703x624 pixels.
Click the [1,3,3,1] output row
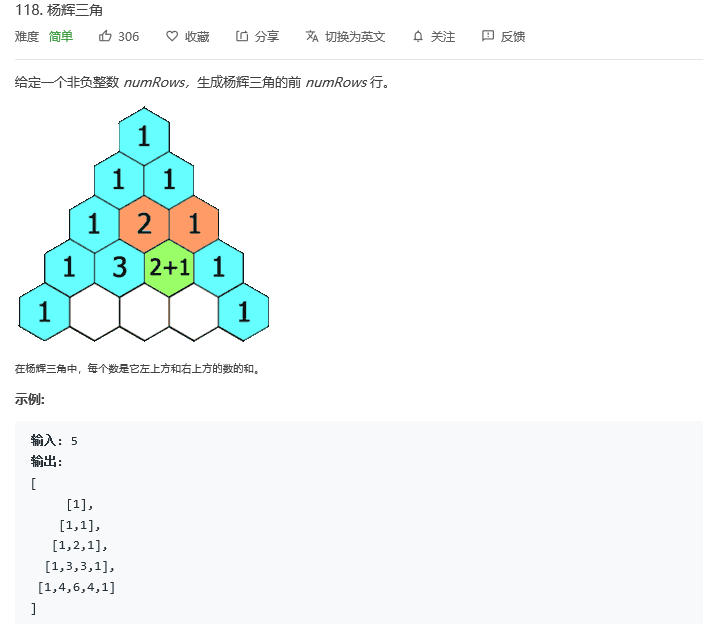tap(80, 567)
